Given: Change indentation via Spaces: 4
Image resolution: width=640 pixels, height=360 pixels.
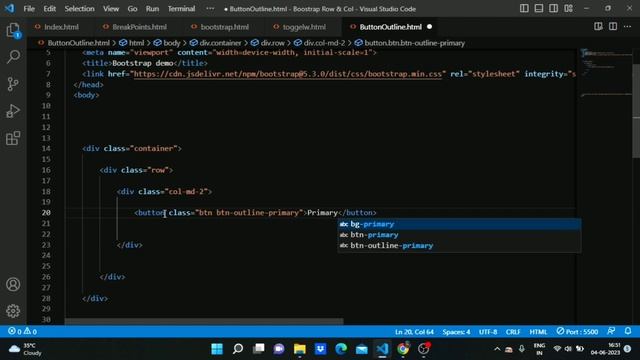Looking at the screenshot, I should click(456, 332).
